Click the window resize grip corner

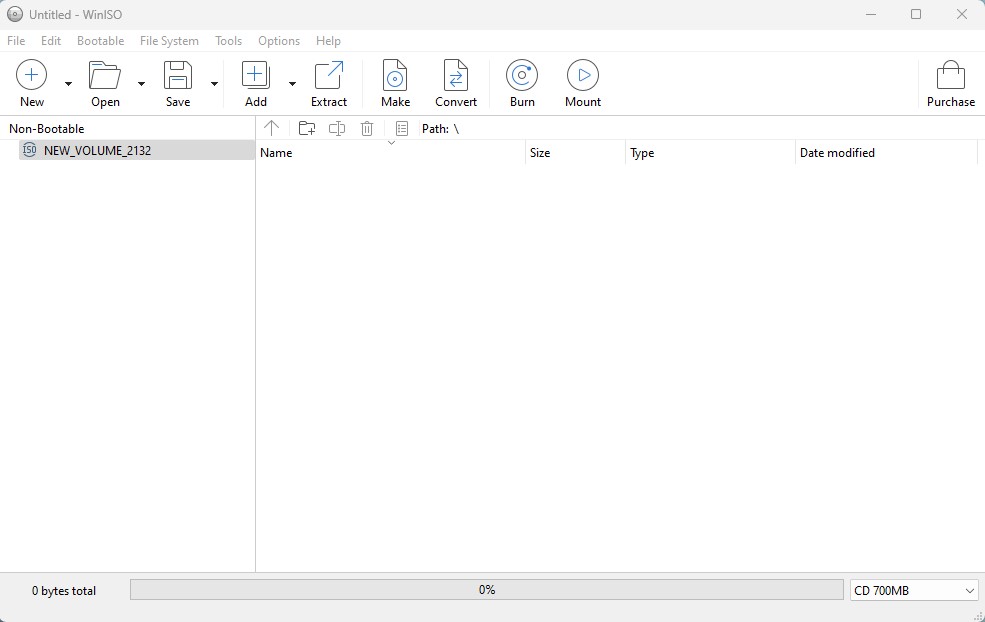[x=978, y=616]
